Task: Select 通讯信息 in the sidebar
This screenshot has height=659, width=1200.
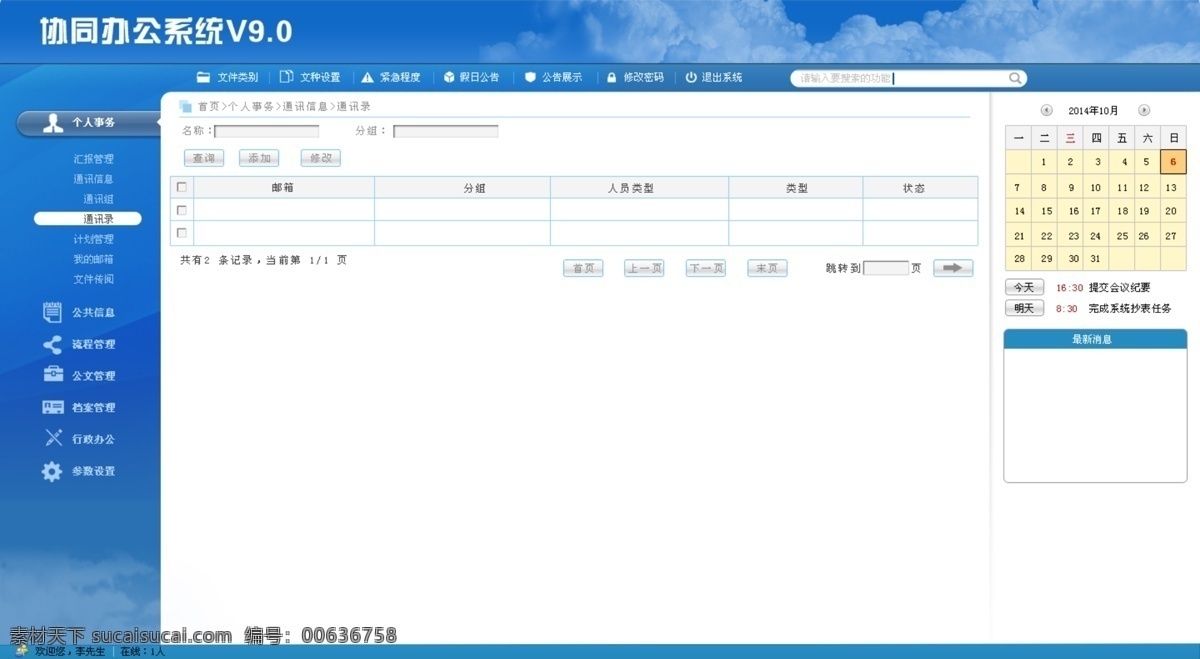Action: 94,179
